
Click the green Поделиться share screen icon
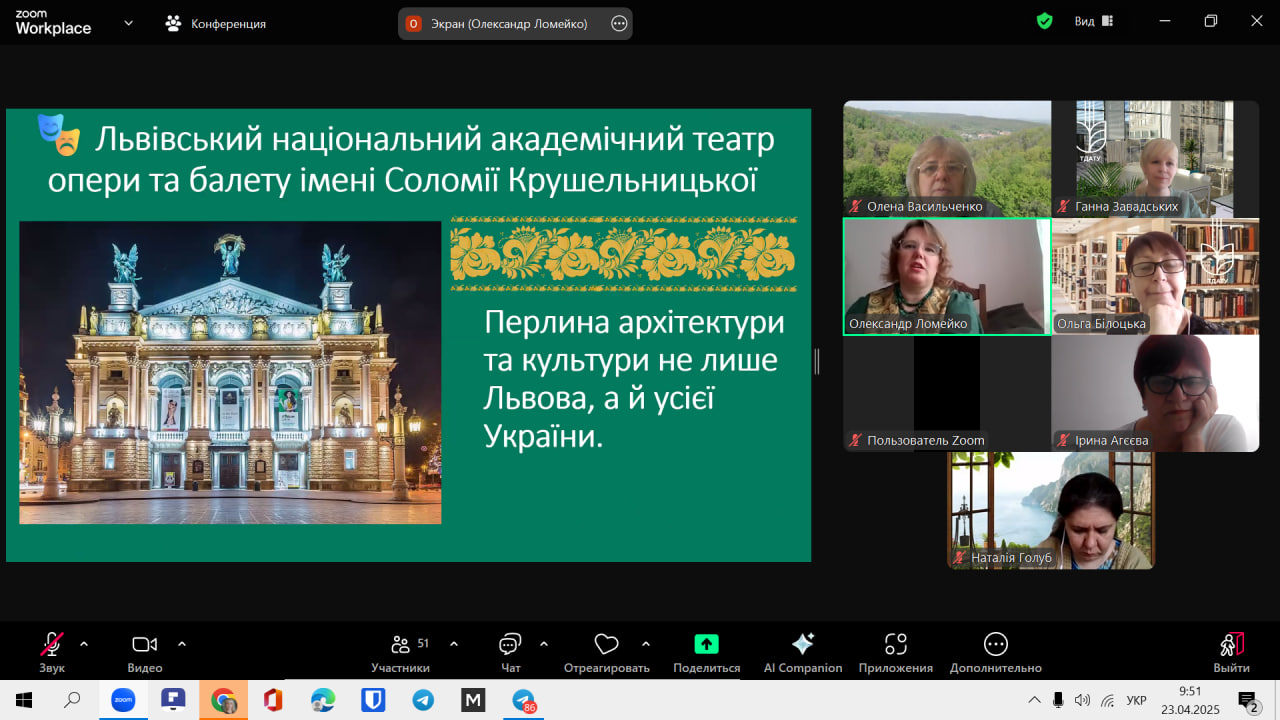[706, 645]
